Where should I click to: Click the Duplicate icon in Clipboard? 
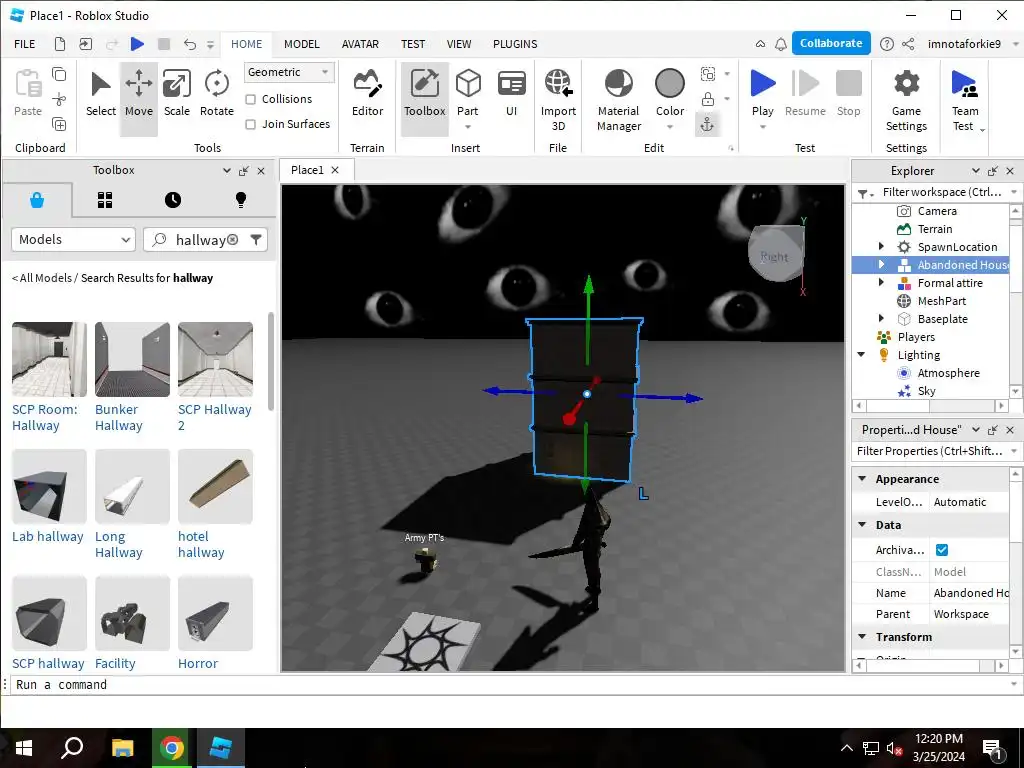click(59, 124)
